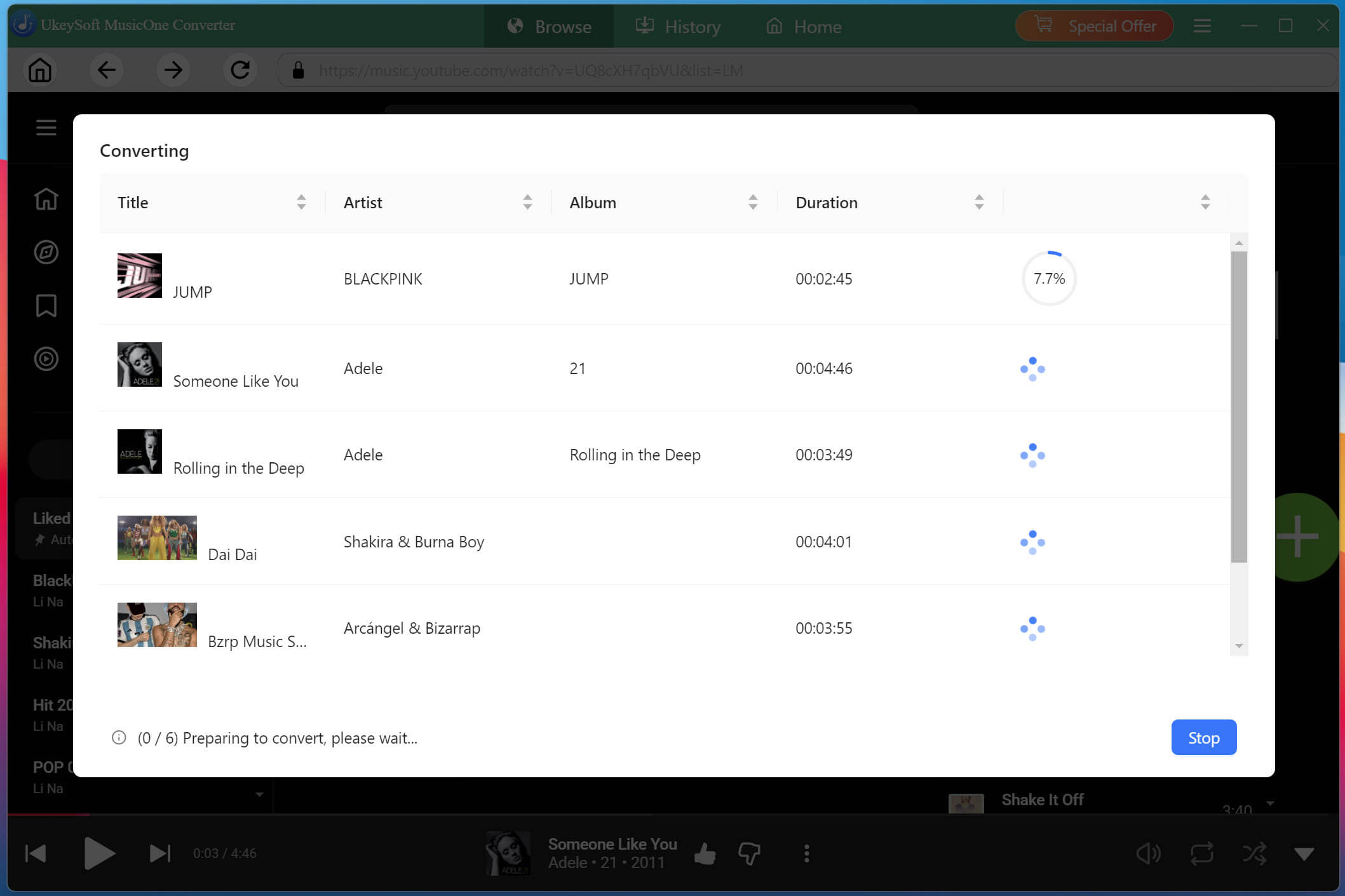This screenshot has height=896, width=1345.
Task: Dislike the song with thumbs down
Action: tap(750, 853)
